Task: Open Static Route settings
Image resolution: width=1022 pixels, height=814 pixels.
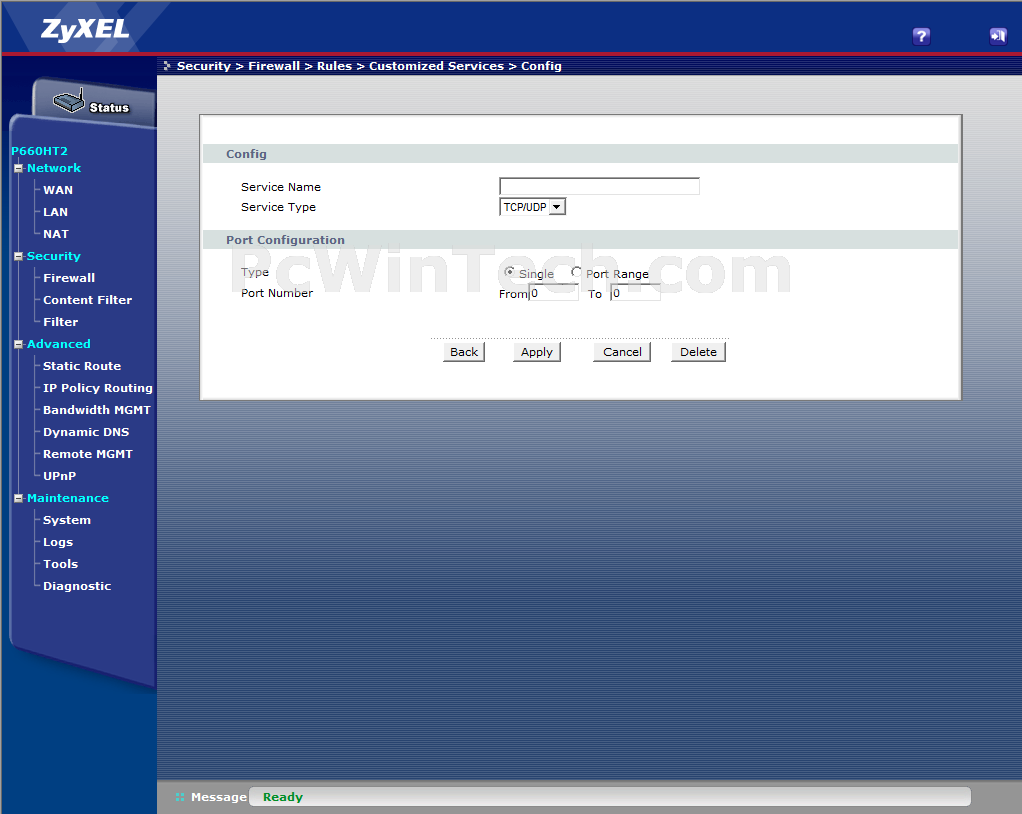Action: pyautogui.click(x=82, y=366)
